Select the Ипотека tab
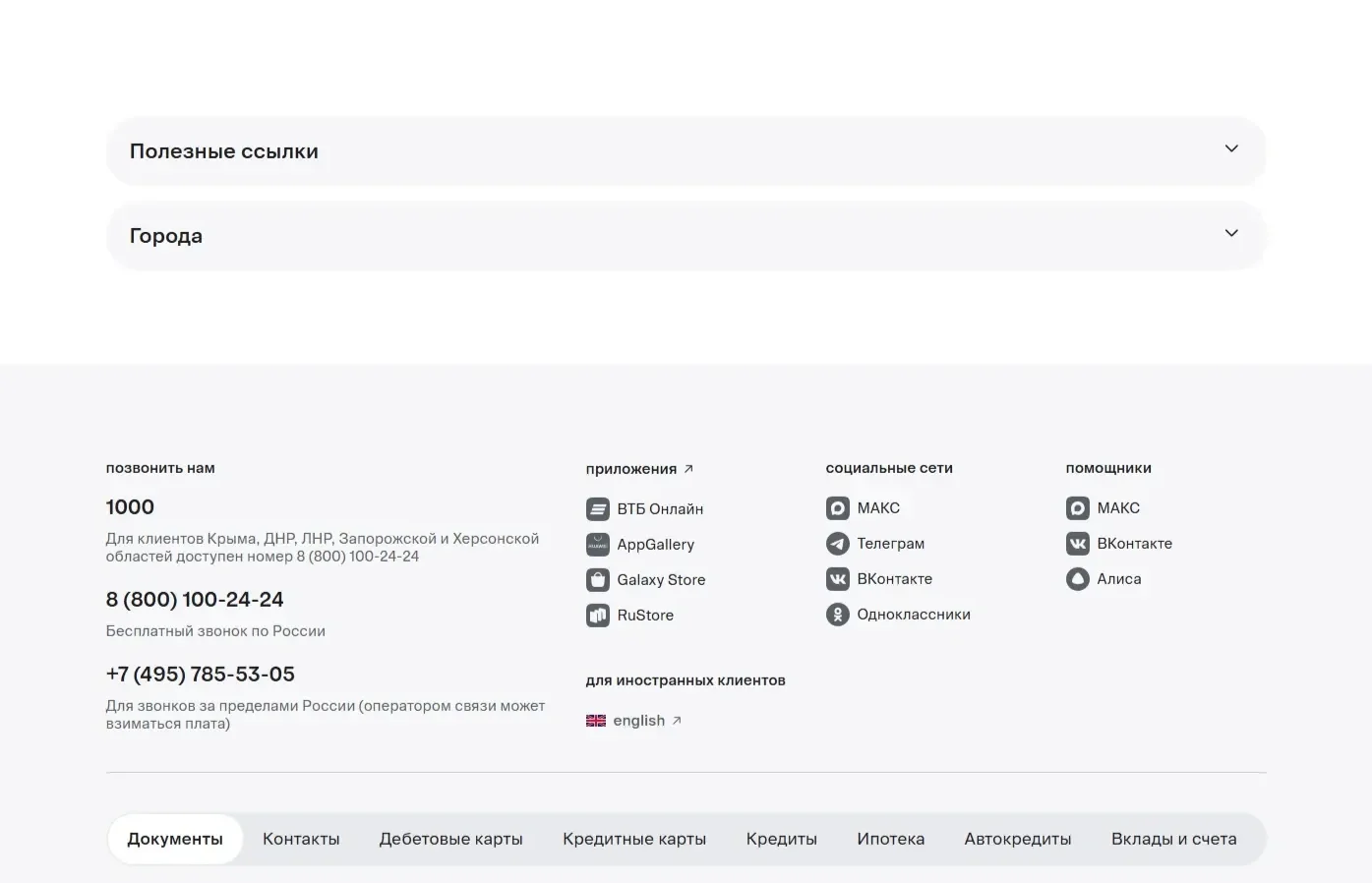This screenshot has width=1372, height=883. [891, 839]
